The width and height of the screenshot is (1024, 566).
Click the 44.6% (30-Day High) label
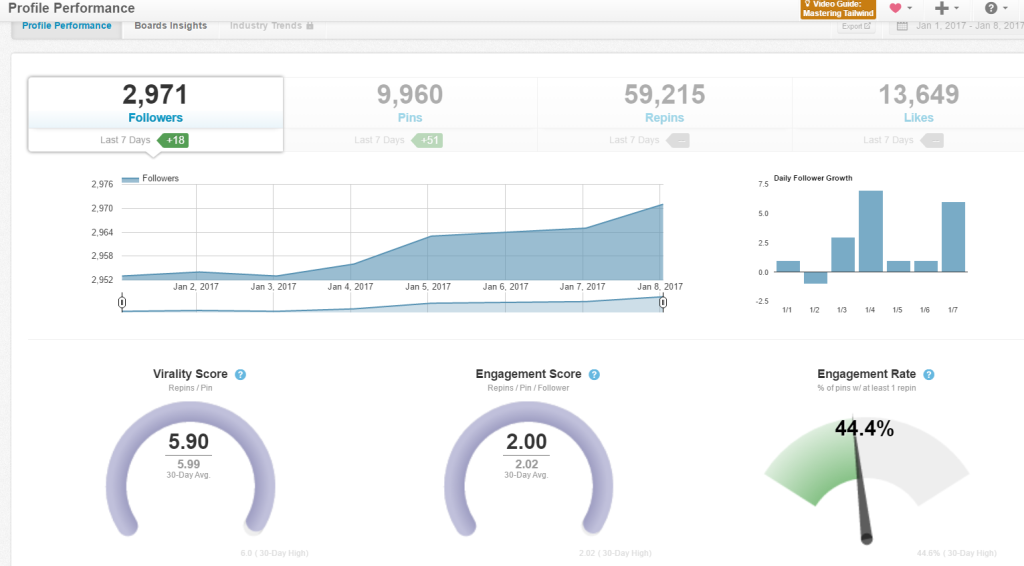[x=957, y=554]
